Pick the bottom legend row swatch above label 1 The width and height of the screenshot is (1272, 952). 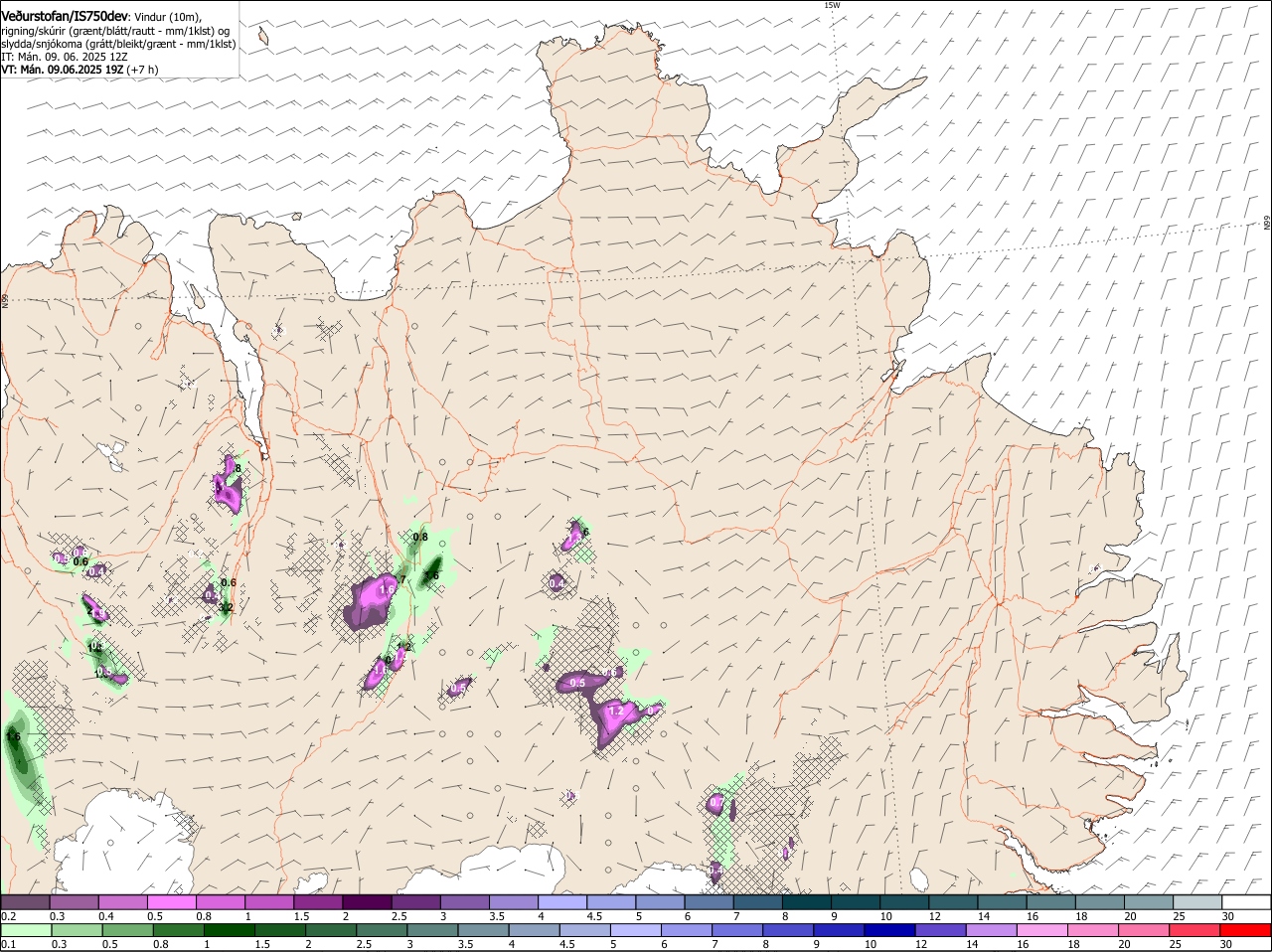point(229,930)
